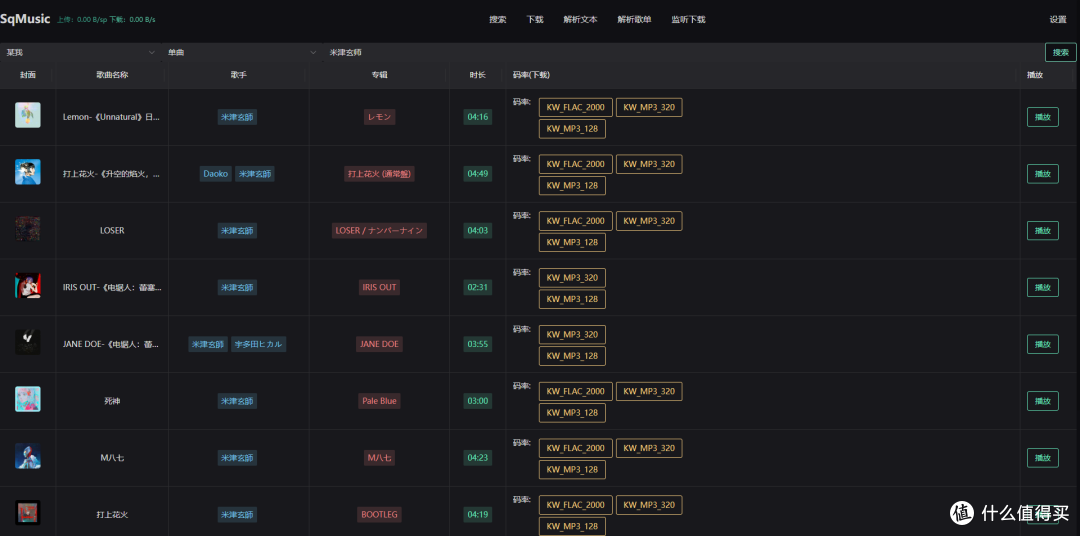Open the M八七 cover thumbnail
Viewport: 1080px width, 536px height.
click(x=28, y=456)
